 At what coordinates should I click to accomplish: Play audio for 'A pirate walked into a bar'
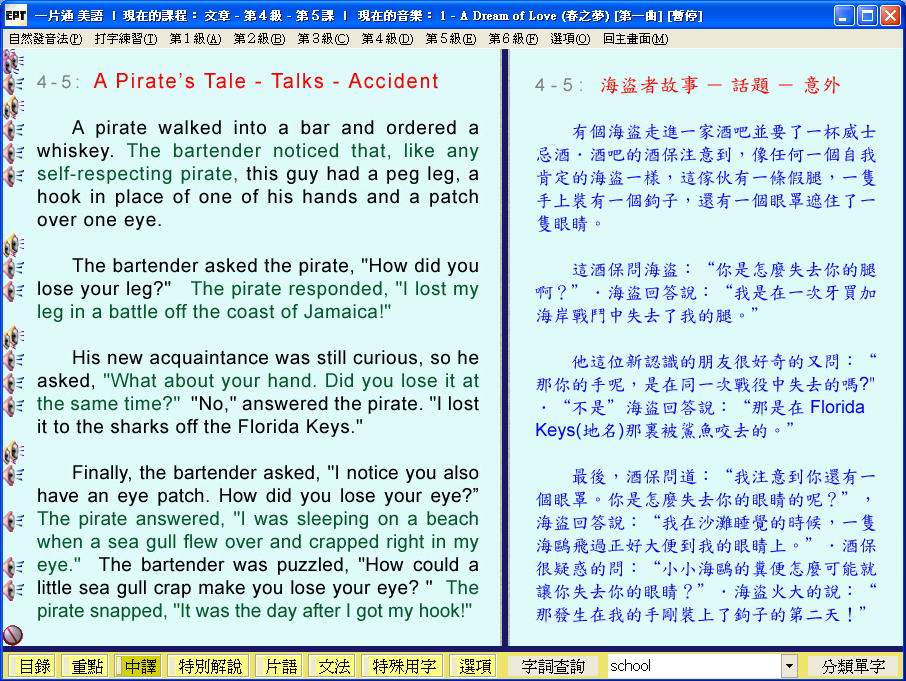point(14,129)
